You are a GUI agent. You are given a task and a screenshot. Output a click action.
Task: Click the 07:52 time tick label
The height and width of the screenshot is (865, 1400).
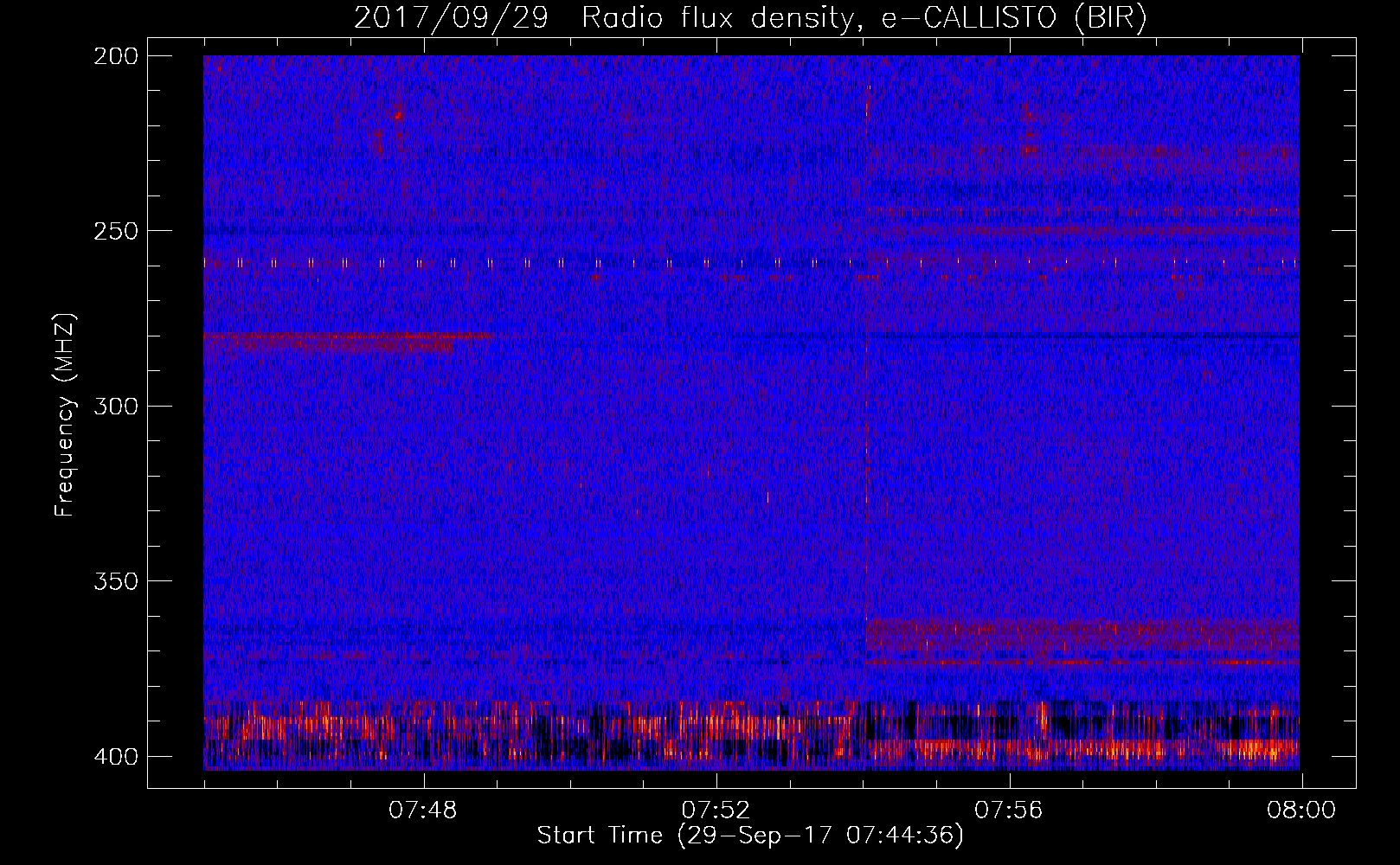pyautogui.click(x=716, y=811)
